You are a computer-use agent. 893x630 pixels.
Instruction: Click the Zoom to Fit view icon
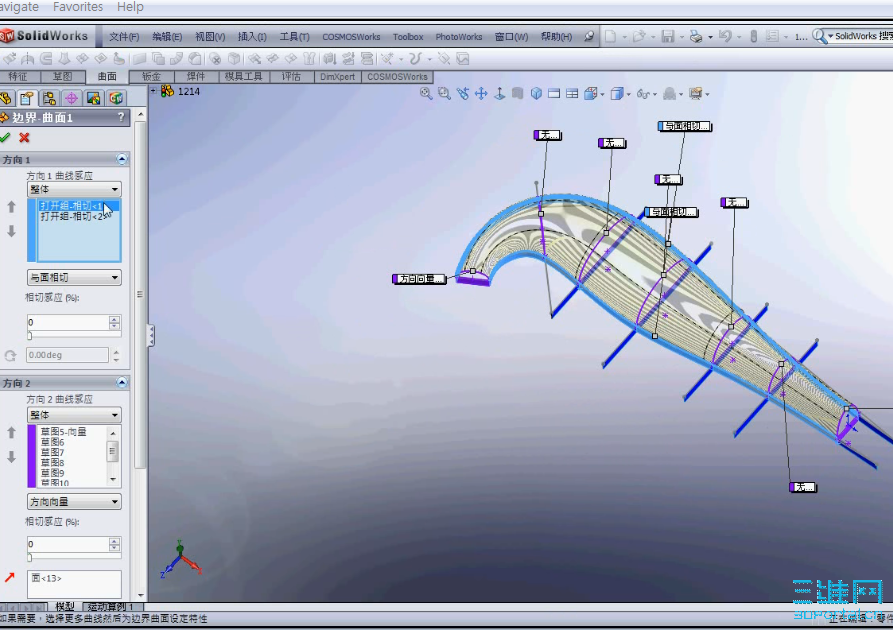(425, 93)
